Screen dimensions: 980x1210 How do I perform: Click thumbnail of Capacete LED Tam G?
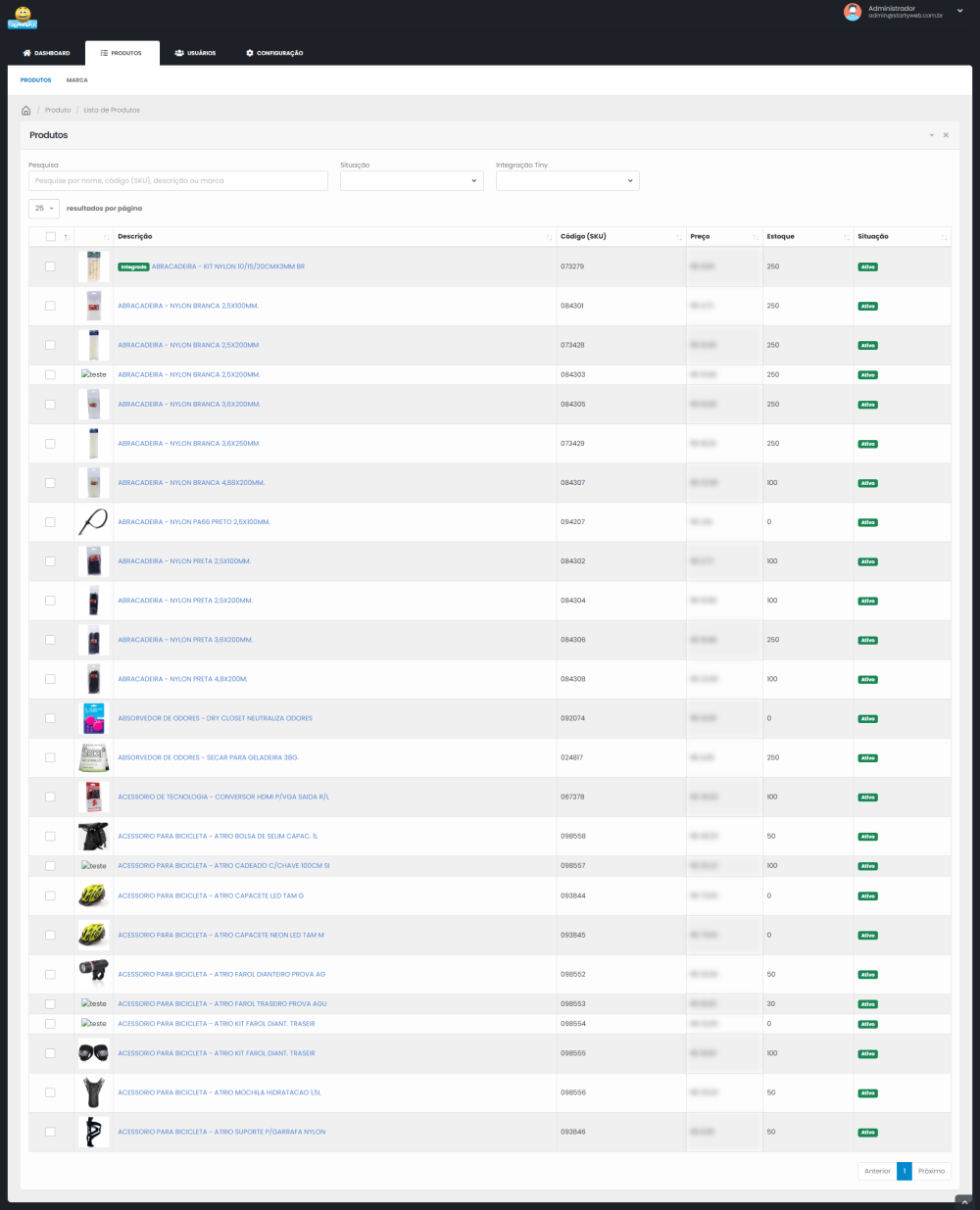(x=93, y=895)
